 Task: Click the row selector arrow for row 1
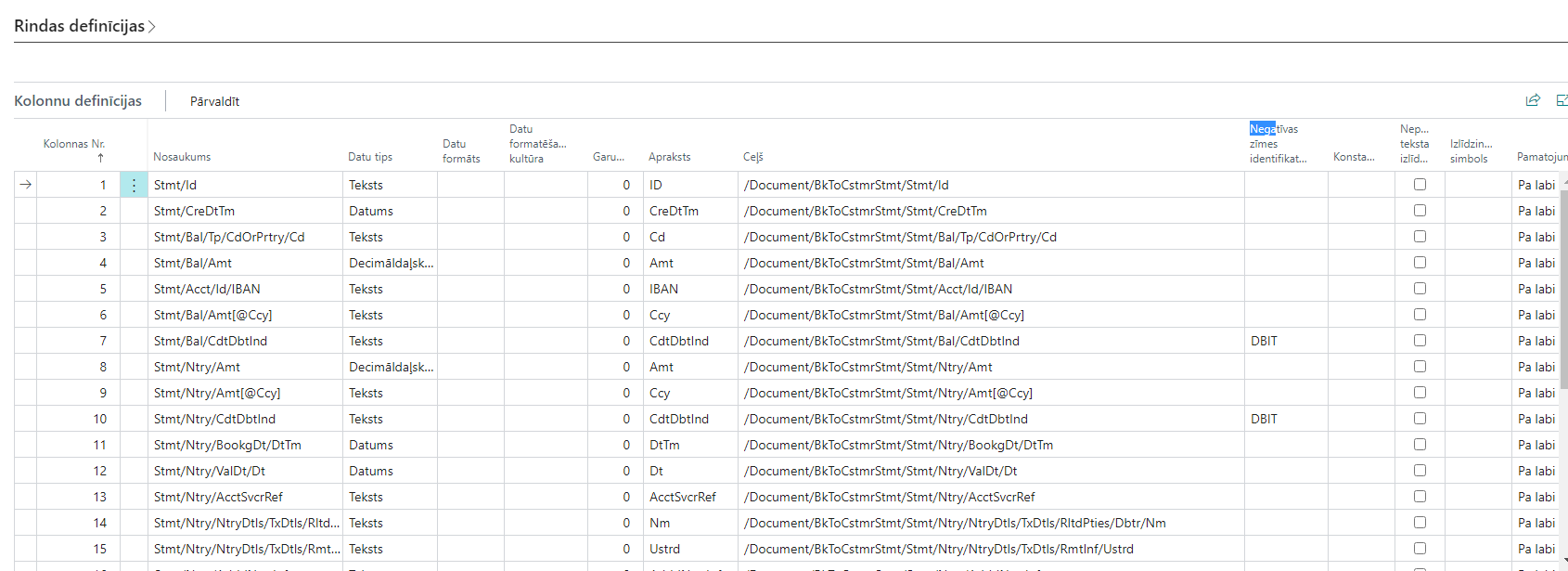pyautogui.click(x=26, y=185)
